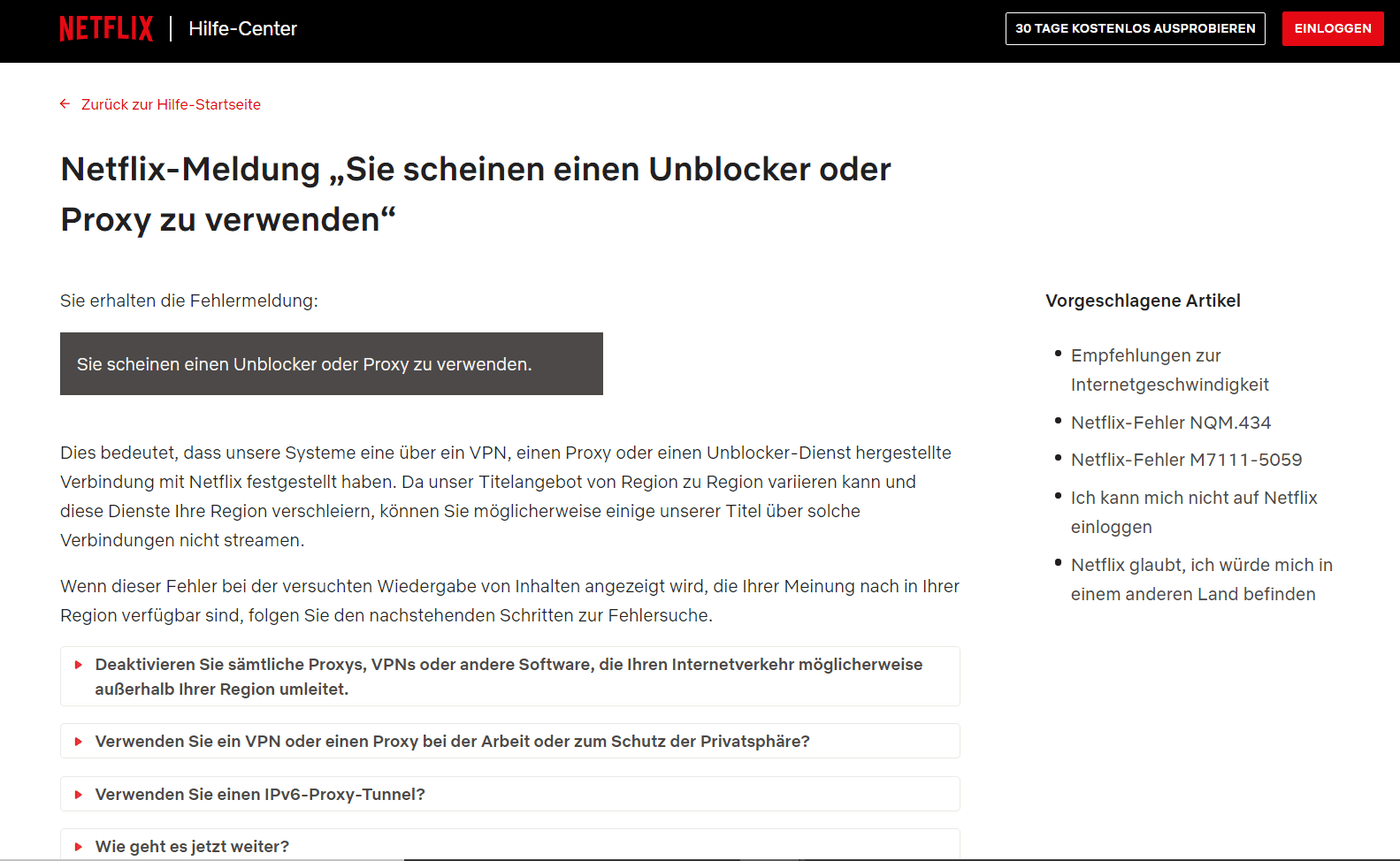1400x861 pixels.
Task: Open the Hilfe-Center home link in header
Action: pyautogui.click(x=242, y=29)
